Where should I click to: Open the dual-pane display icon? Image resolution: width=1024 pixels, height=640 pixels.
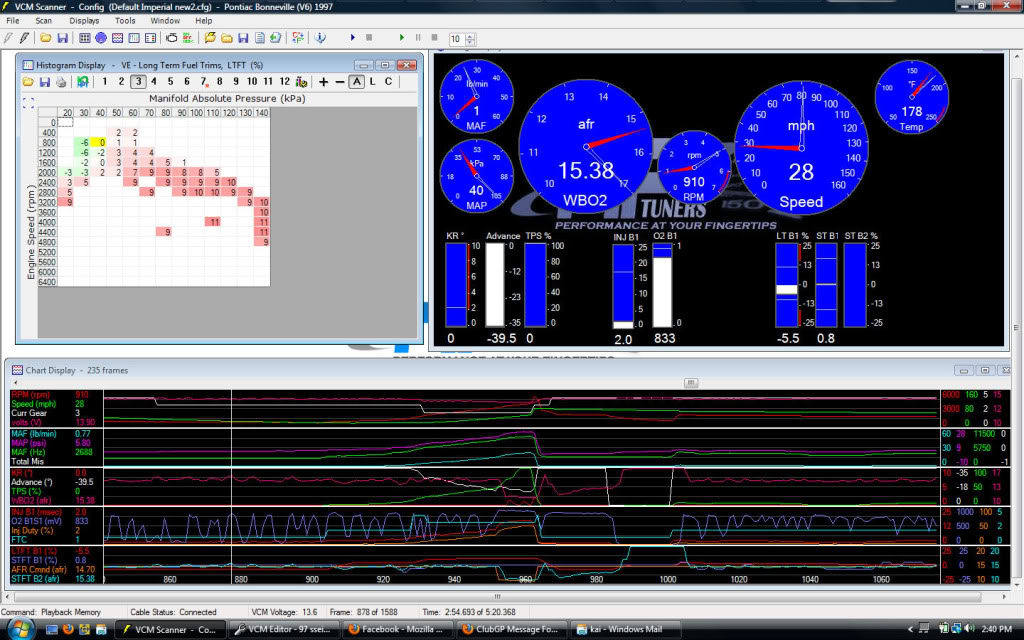click(x=150, y=38)
